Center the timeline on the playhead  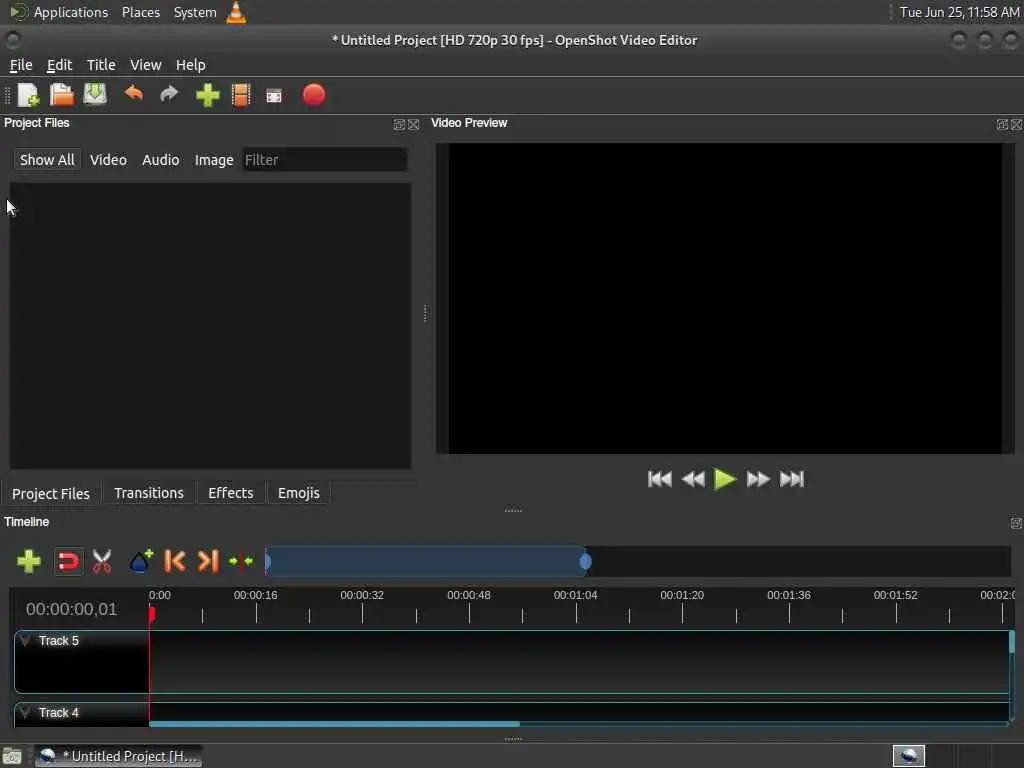tap(241, 561)
